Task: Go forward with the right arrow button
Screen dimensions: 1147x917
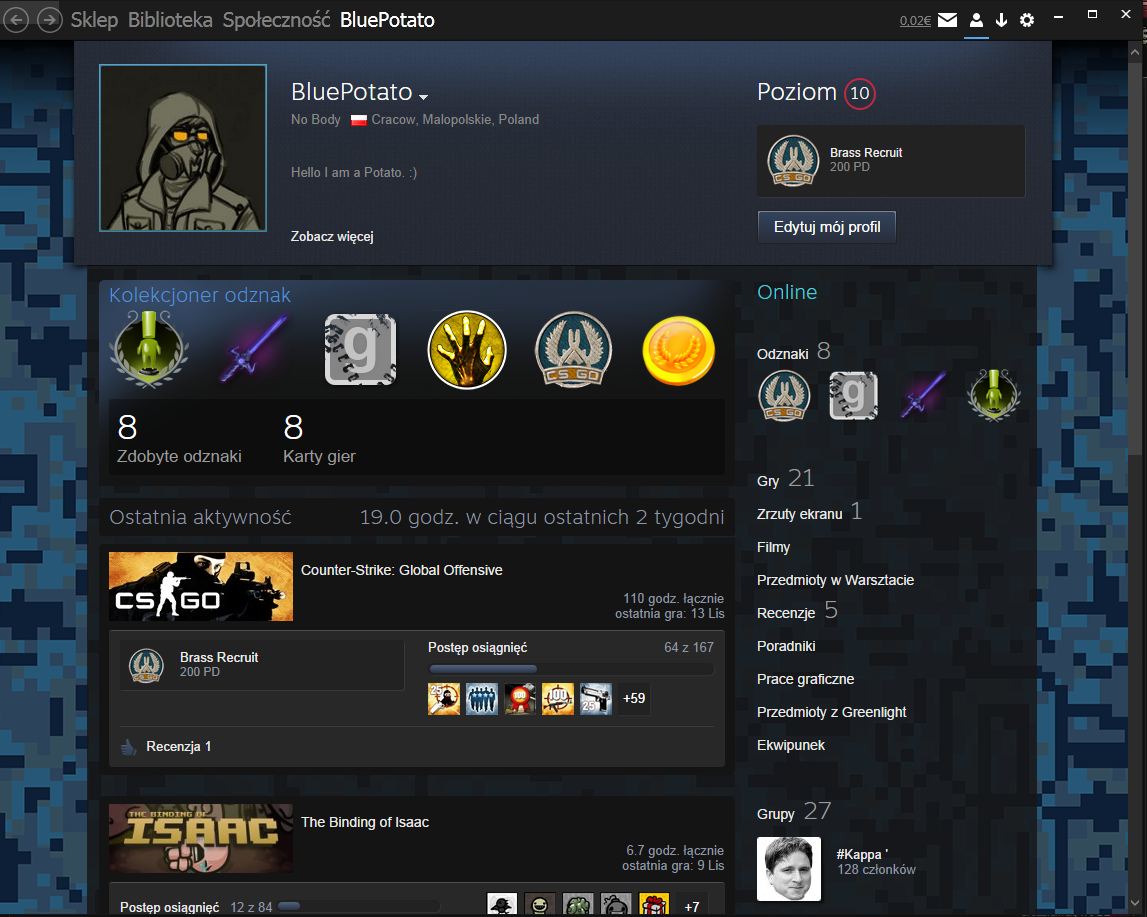Action: click(x=50, y=20)
